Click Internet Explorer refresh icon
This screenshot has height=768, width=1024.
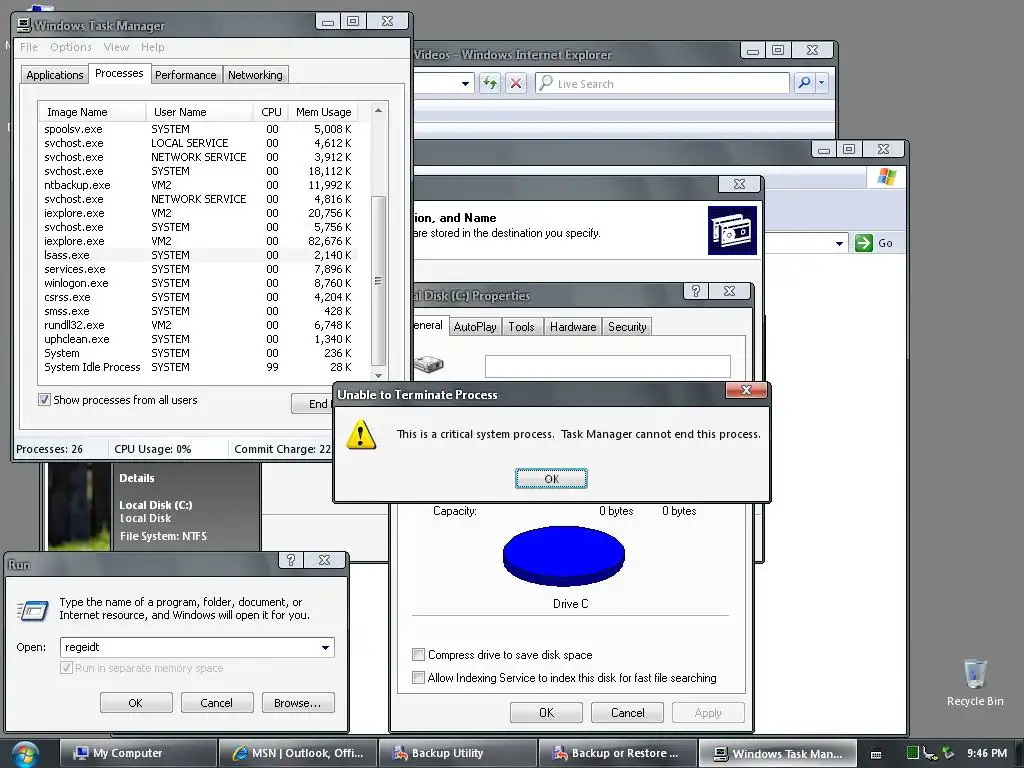(x=490, y=83)
